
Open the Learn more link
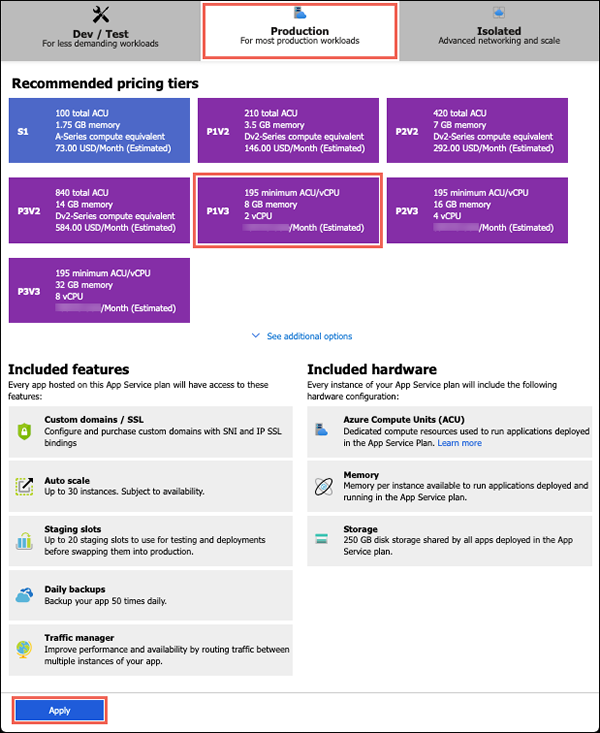point(459,443)
